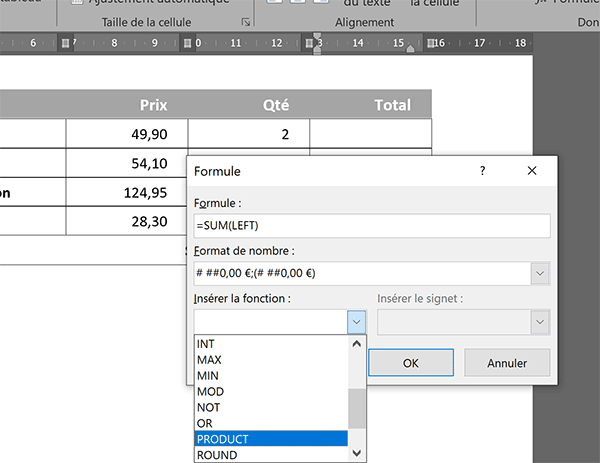Image resolution: width=600 pixels, height=463 pixels.
Task: Click the function list scrollbar thumb
Action: coord(357,409)
